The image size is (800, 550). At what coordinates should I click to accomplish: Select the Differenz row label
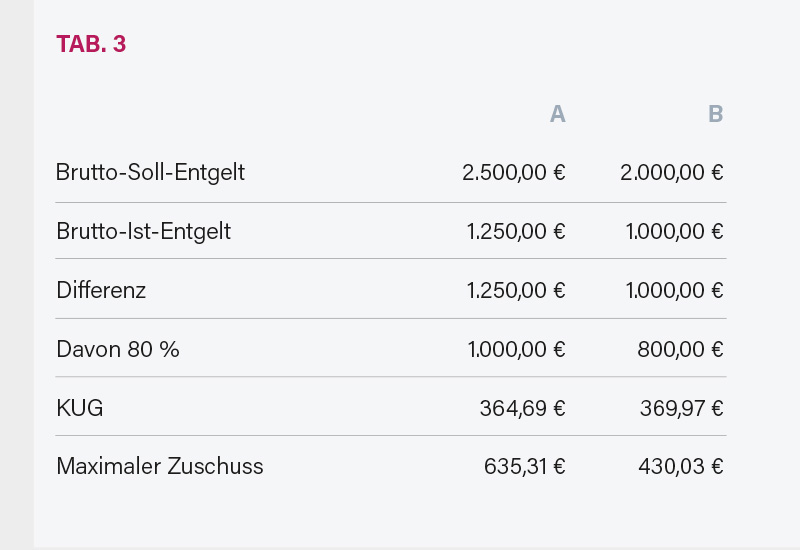tap(101, 290)
